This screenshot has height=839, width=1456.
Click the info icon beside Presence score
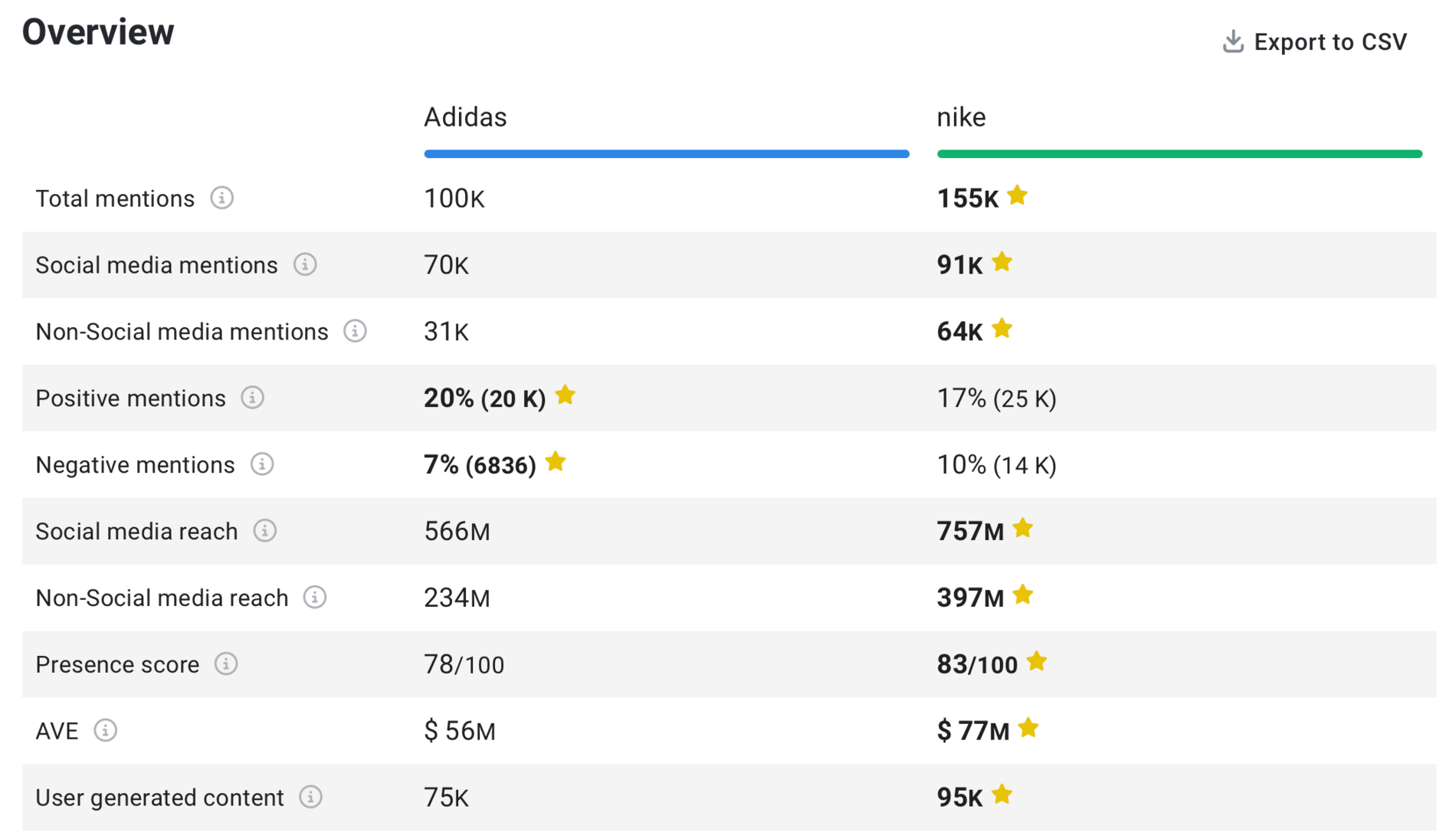225,665
